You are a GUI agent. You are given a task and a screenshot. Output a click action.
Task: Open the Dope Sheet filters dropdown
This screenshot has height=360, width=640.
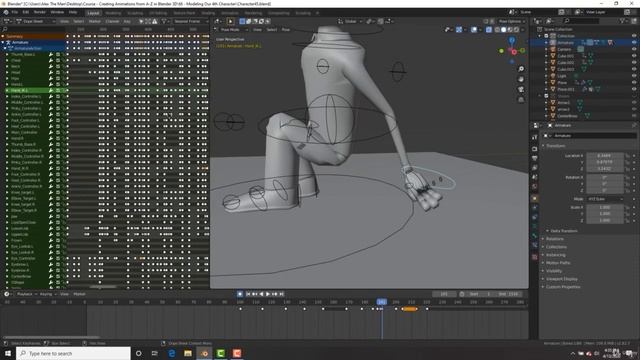click(165, 21)
